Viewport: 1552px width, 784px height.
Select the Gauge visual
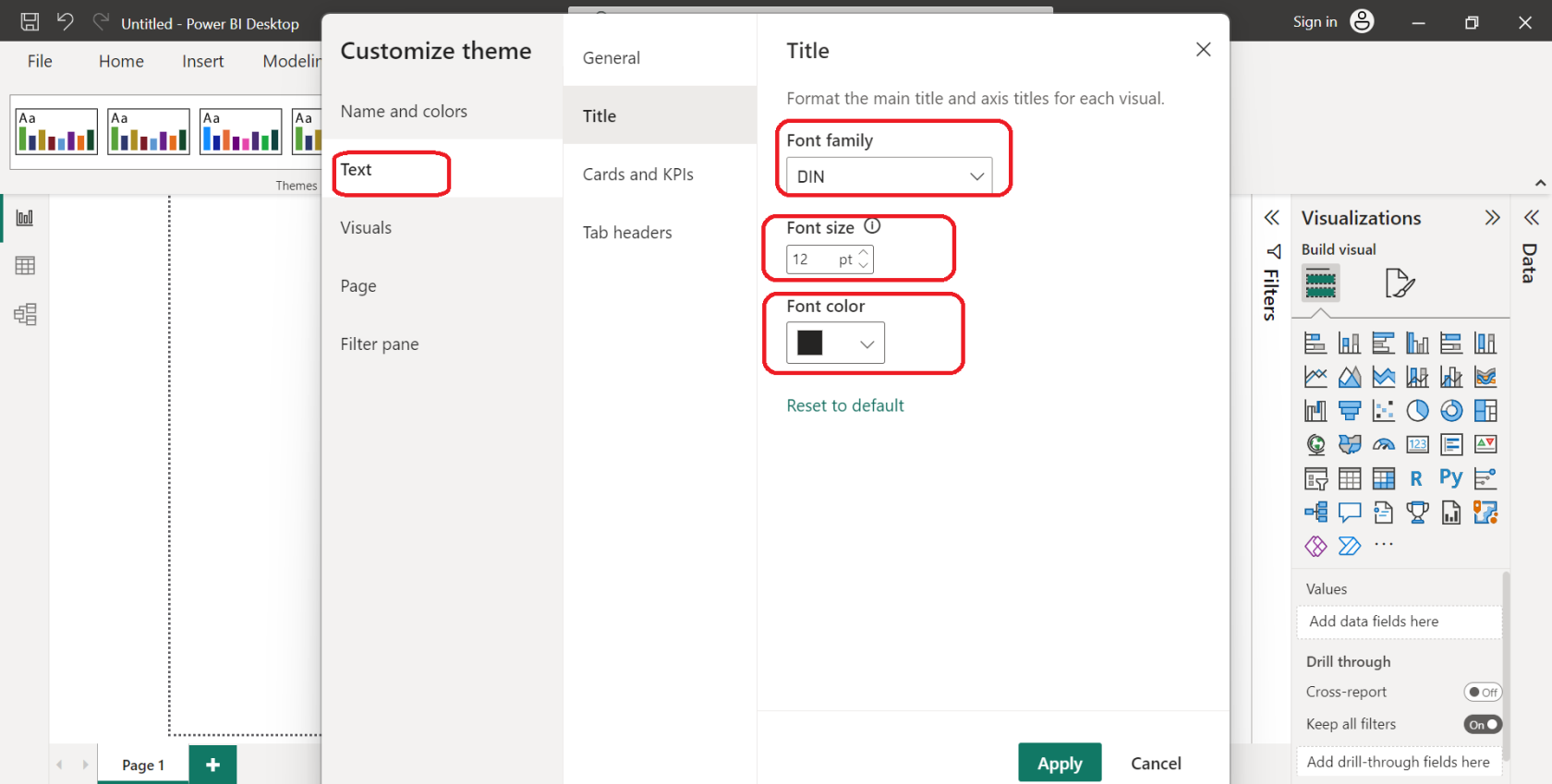click(1384, 445)
